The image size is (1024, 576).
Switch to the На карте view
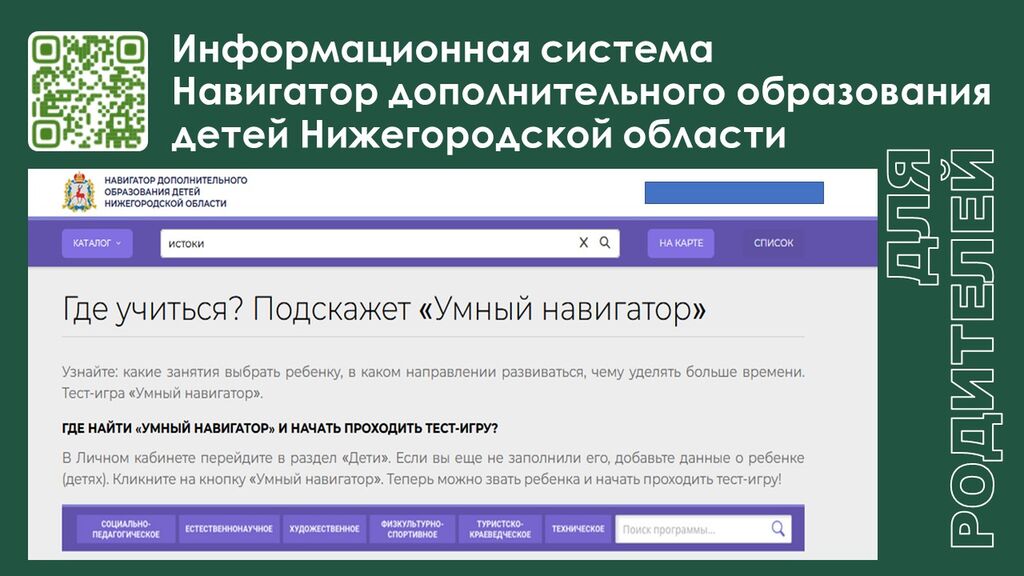click(x=681, y=243)
